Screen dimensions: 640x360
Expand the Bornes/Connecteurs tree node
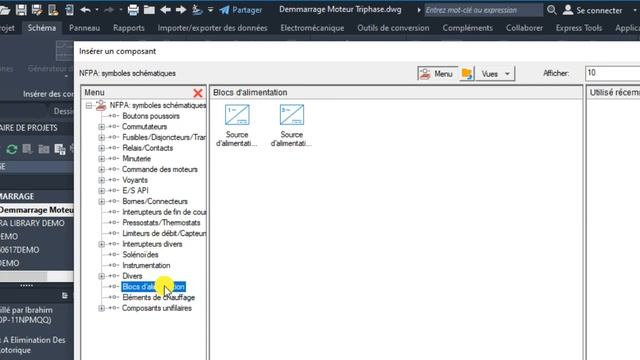point(102,202)
